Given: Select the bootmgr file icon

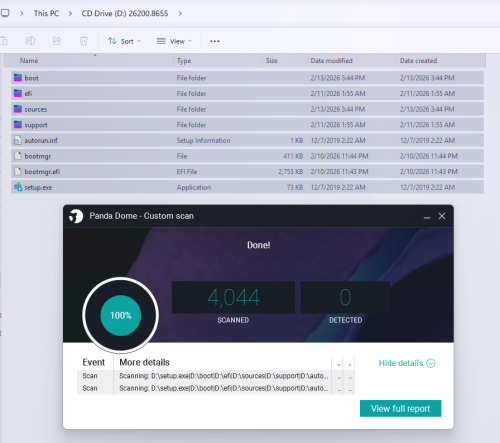Looking at the screenshot, I should point(17,156).
